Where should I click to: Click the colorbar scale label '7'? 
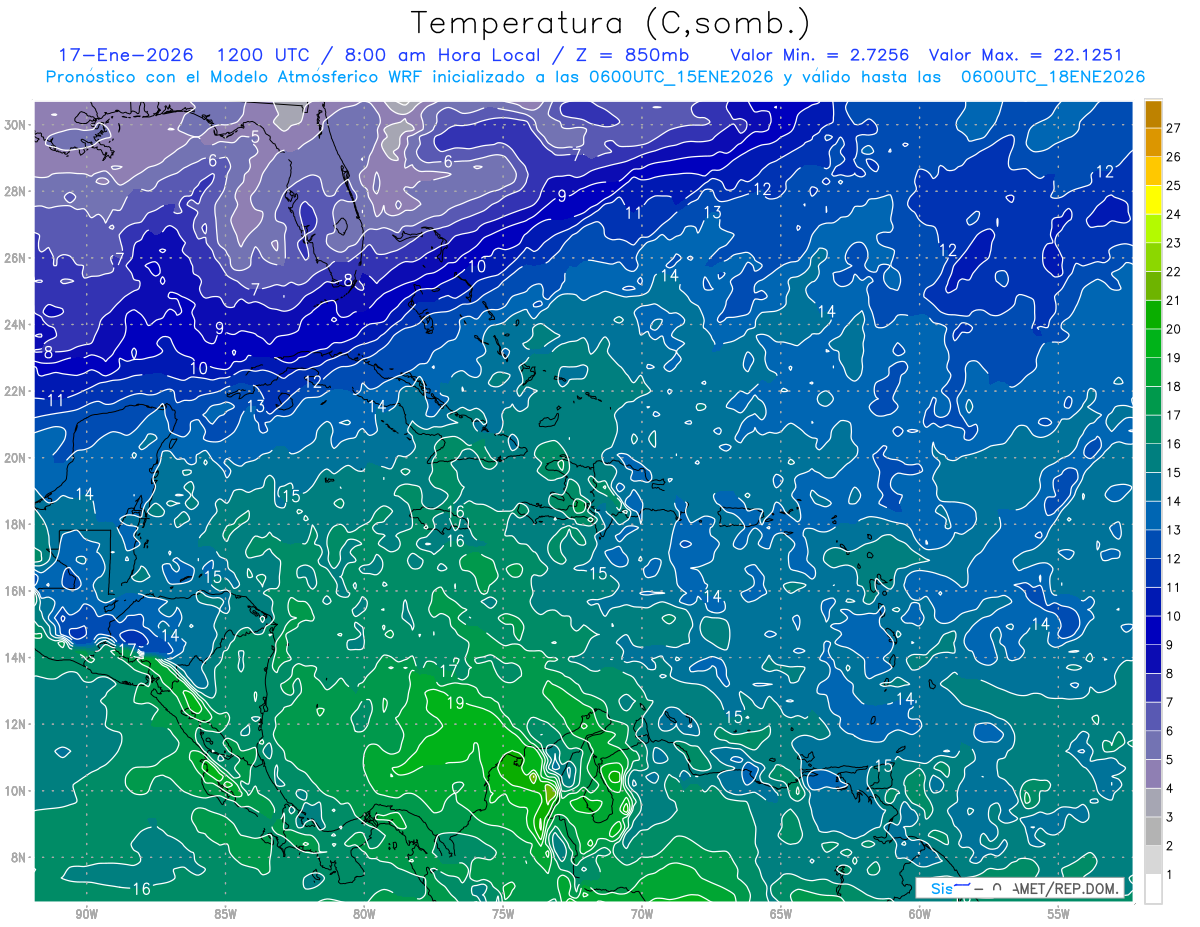click(x=1170, y=703)
